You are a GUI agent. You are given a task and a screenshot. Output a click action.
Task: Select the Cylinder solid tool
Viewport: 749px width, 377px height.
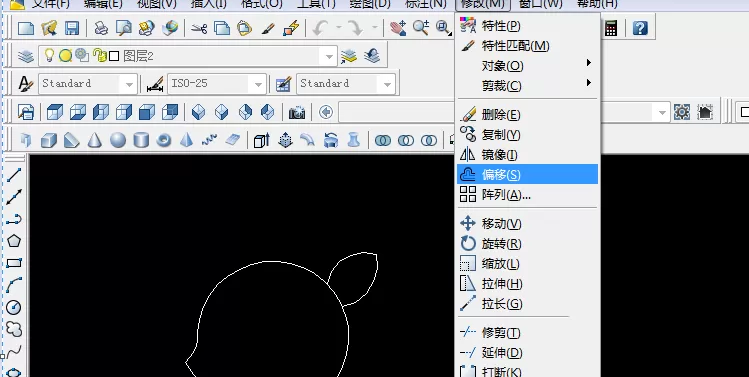(140, 140)
